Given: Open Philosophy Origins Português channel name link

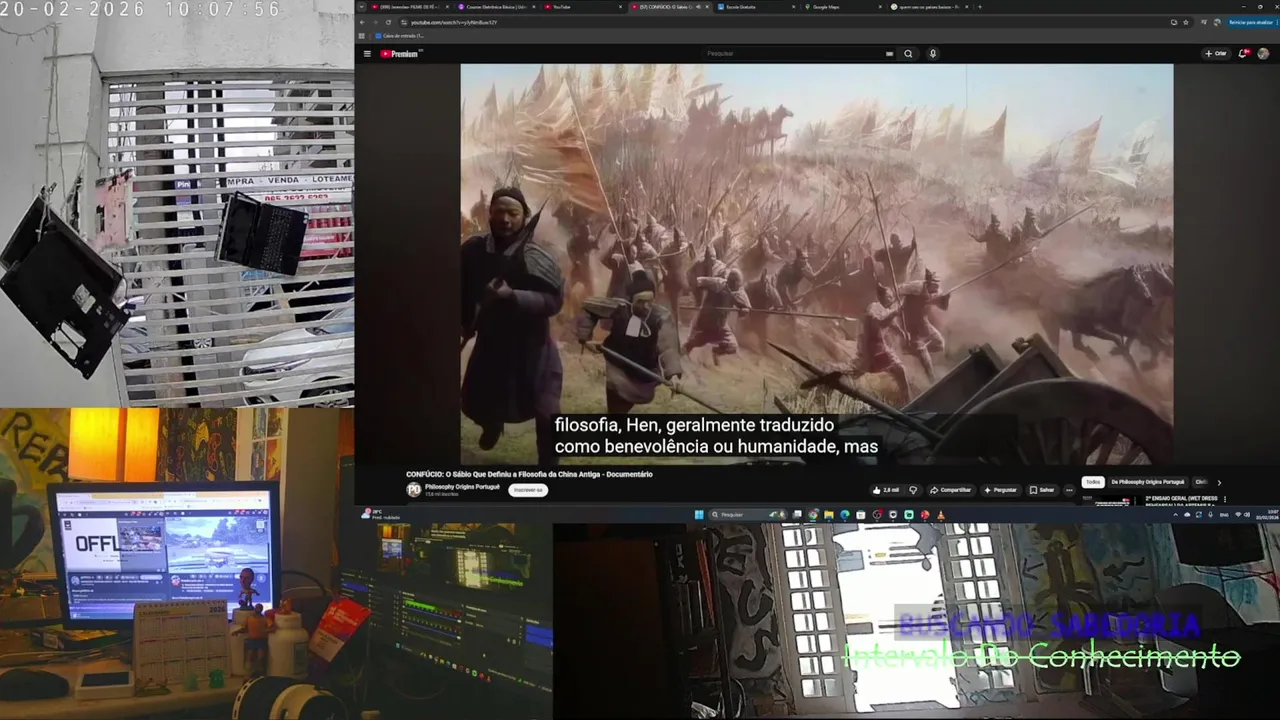Looking at the screenshot, I should pos(462,487).
